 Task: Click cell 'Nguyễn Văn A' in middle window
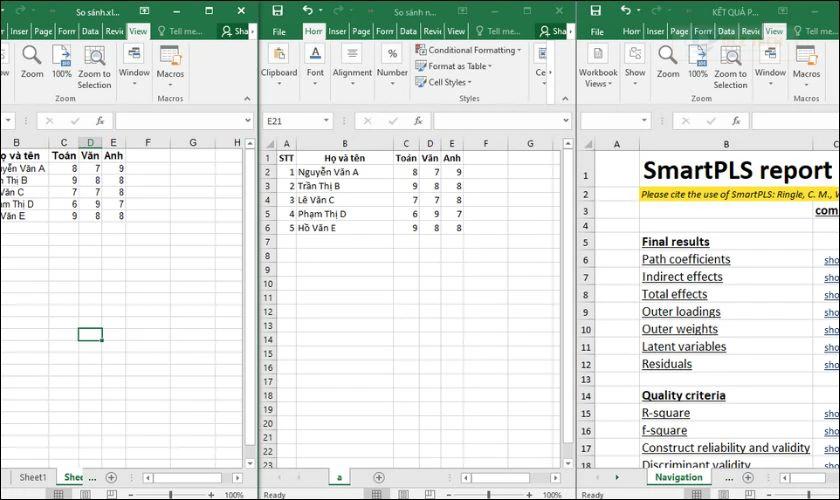[x=344, y=172]
